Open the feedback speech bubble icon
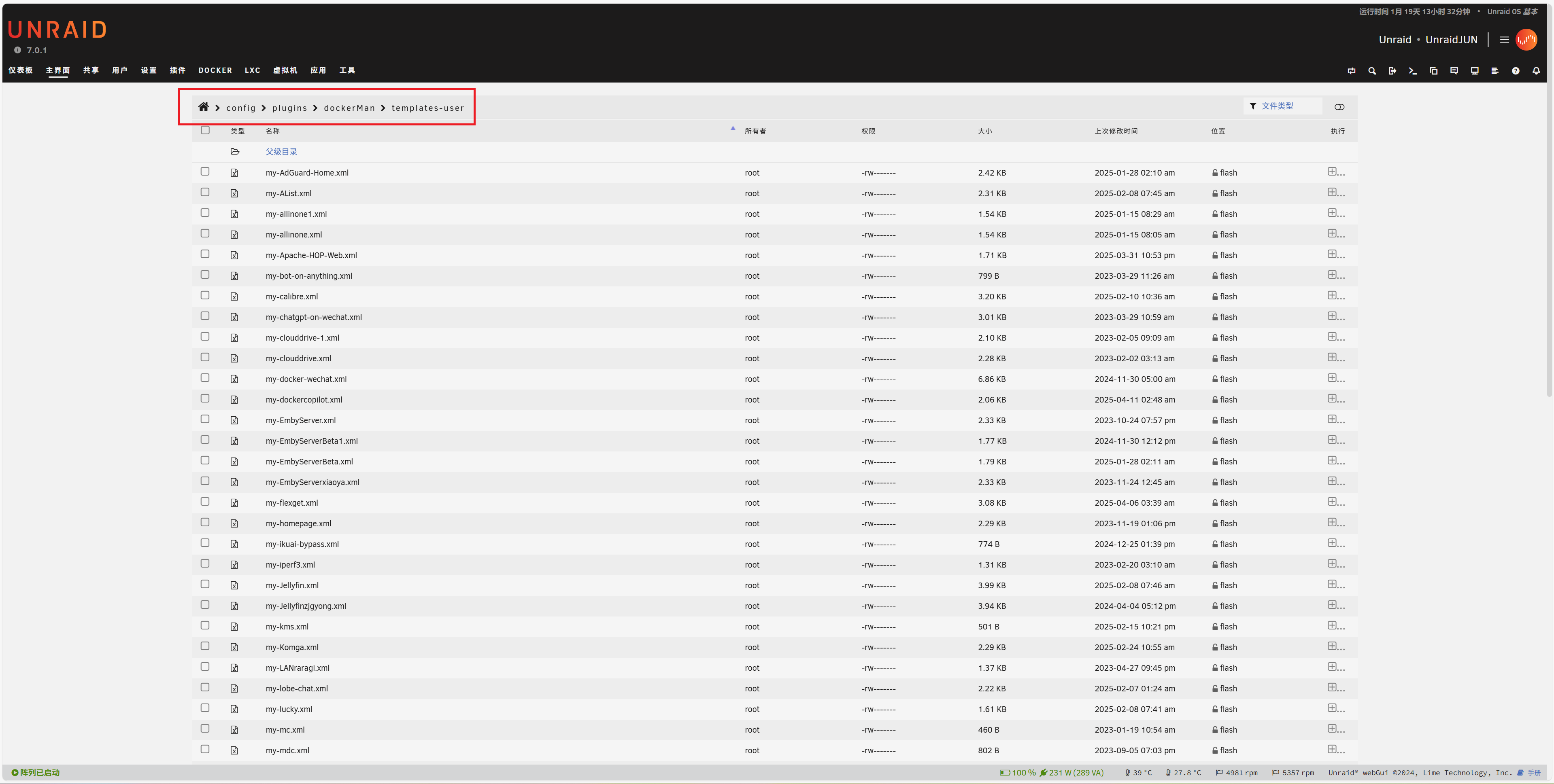The height and width of the screenshot is (784, 1554). [1454, 71]
